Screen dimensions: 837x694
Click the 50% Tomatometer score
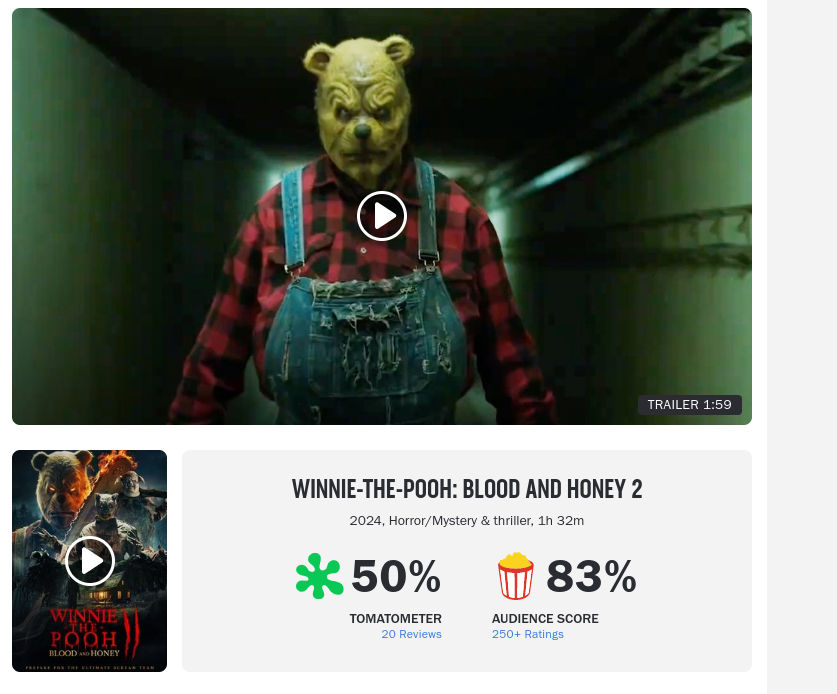pyautogui.click(x=396, y=576)
